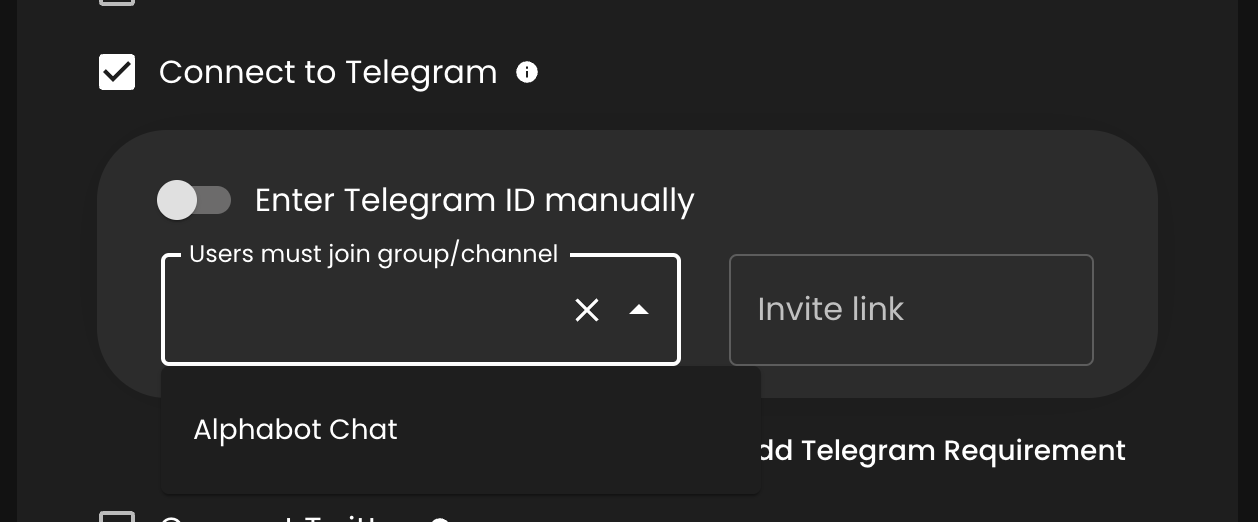This screenshot has height=522, width=1258.
Task: Click the info icon beside Connect to Telegram
Action: coord(527,72)
